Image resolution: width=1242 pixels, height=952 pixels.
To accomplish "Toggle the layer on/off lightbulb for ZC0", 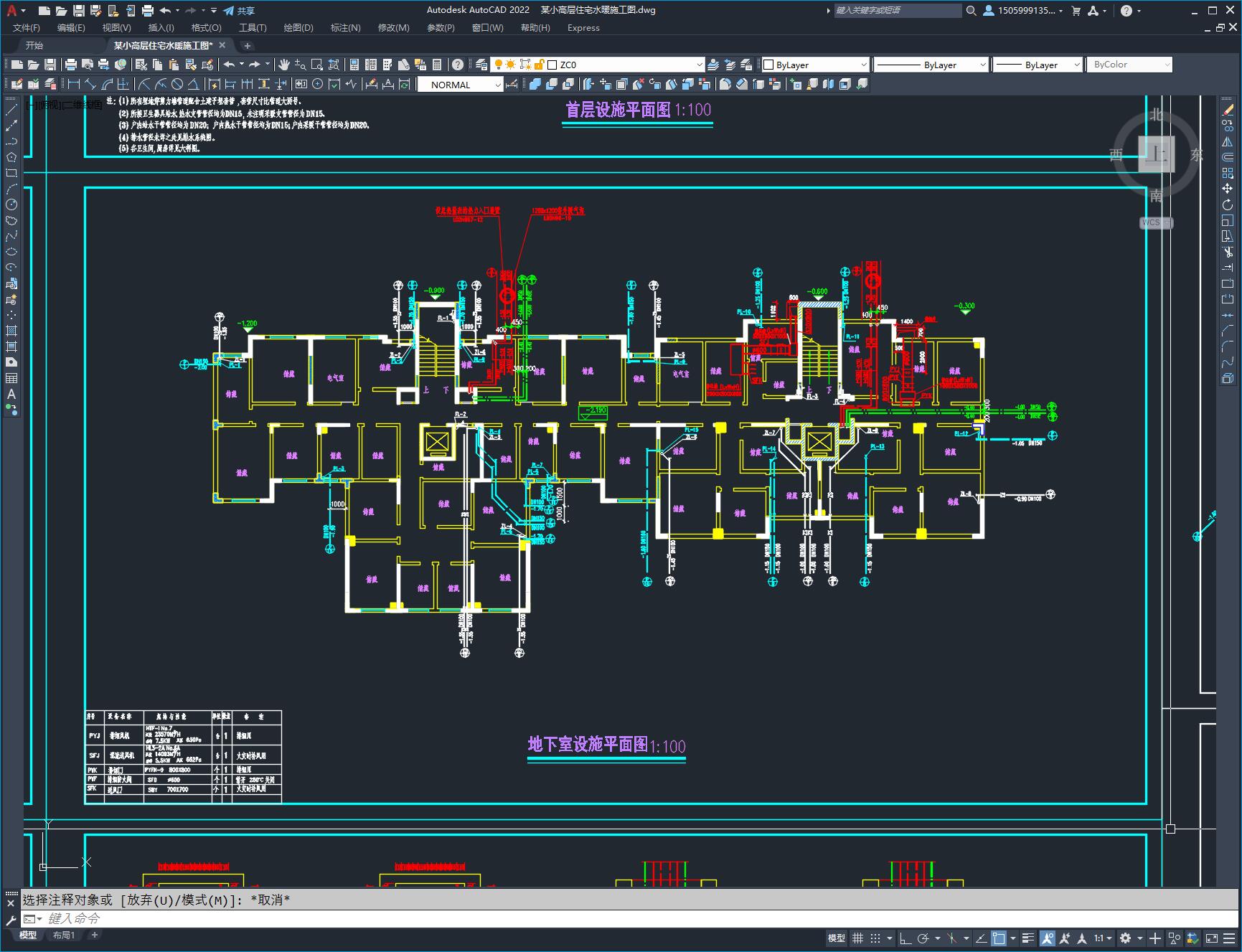I will click(499, 65).
